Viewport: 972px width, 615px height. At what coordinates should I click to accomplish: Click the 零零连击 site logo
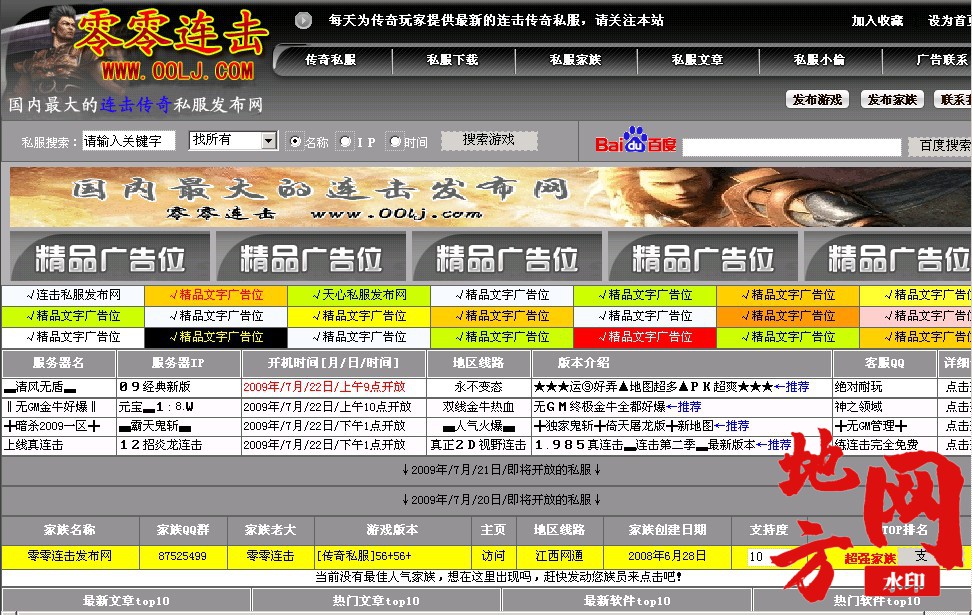pos(170,45)
